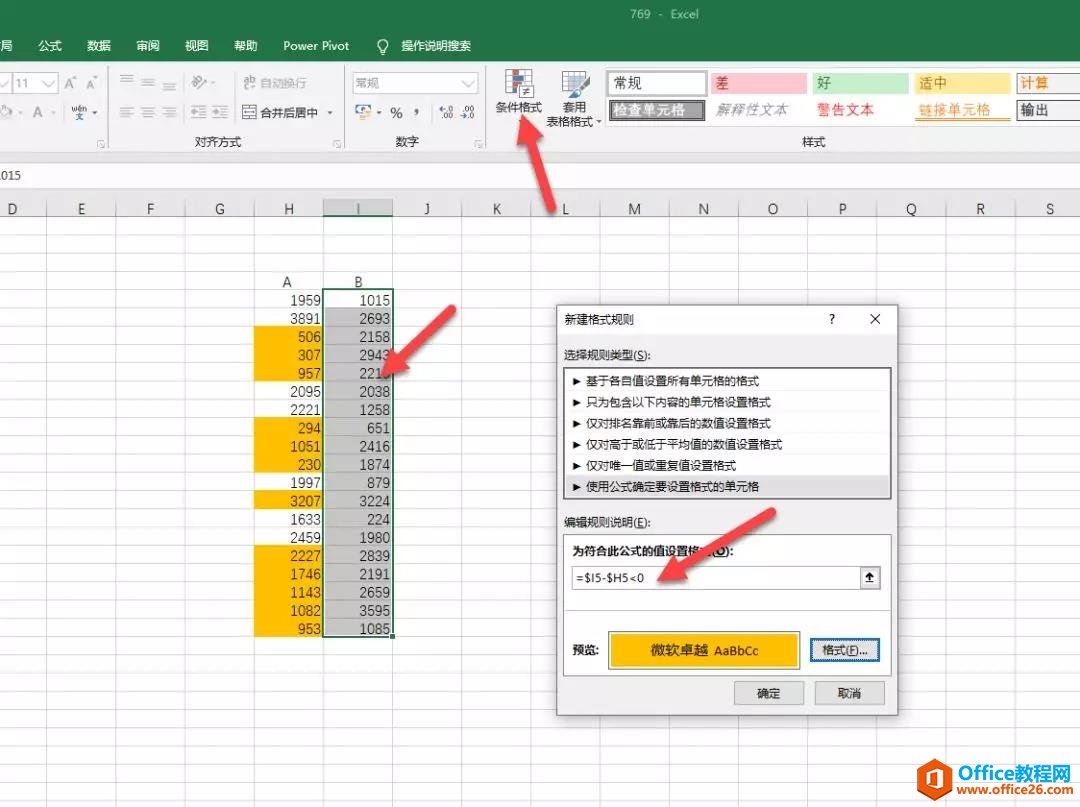Viewport: 1080px width, 807px height.
Task: Apply Percent Style number format
Action: (x=396, y=110)
